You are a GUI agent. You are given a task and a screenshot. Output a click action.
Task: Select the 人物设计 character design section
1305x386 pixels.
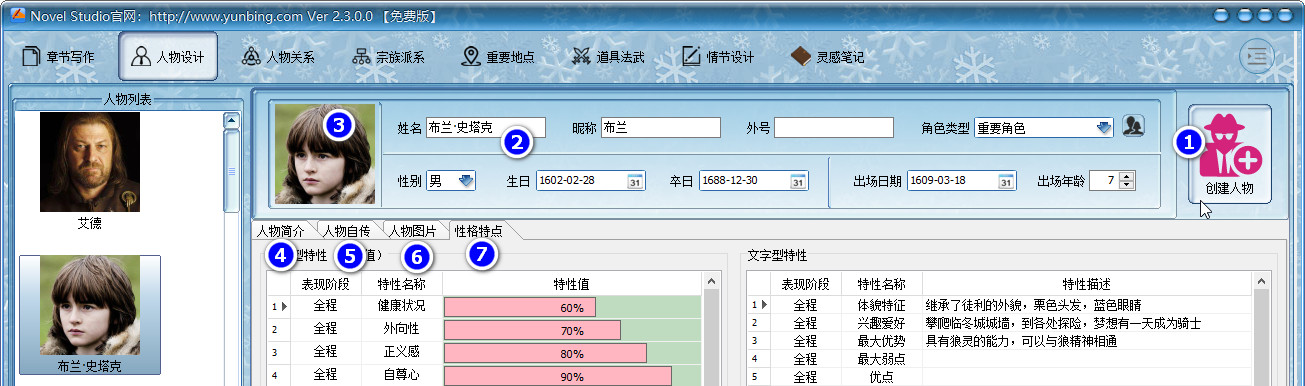(168, 56)
